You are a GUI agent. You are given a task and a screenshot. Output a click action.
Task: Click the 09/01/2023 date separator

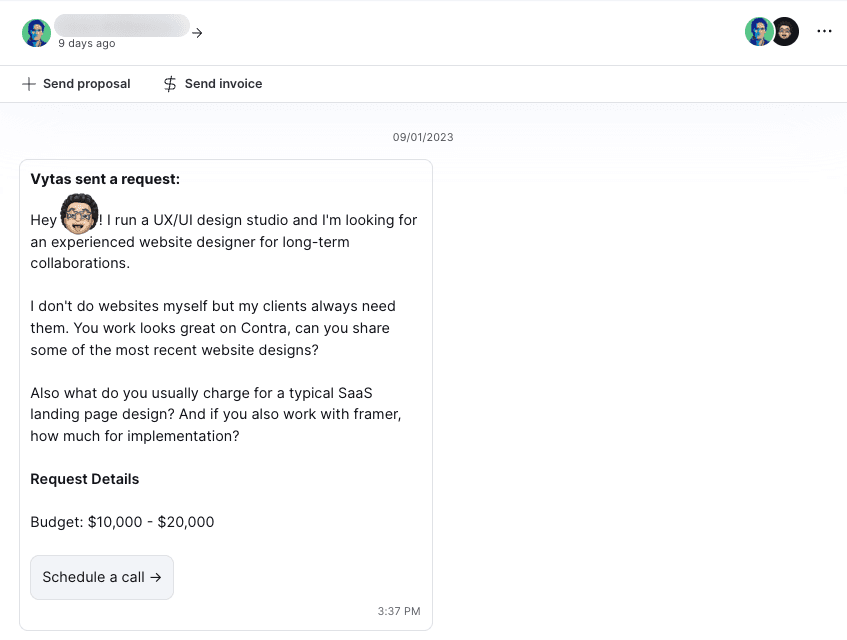point(423,137)
